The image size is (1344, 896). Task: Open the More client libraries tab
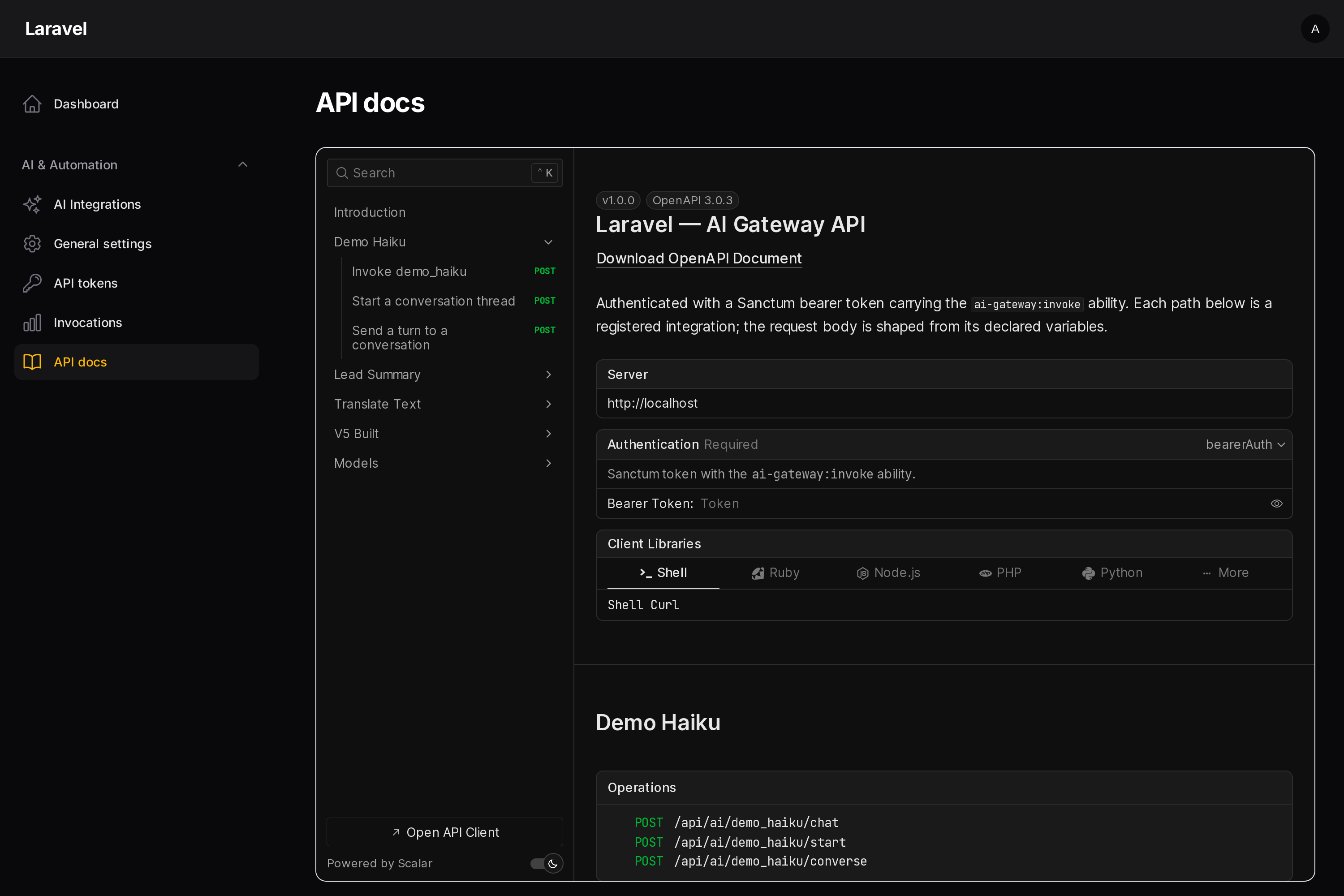pyautogui.click(x=1224, y=573)
